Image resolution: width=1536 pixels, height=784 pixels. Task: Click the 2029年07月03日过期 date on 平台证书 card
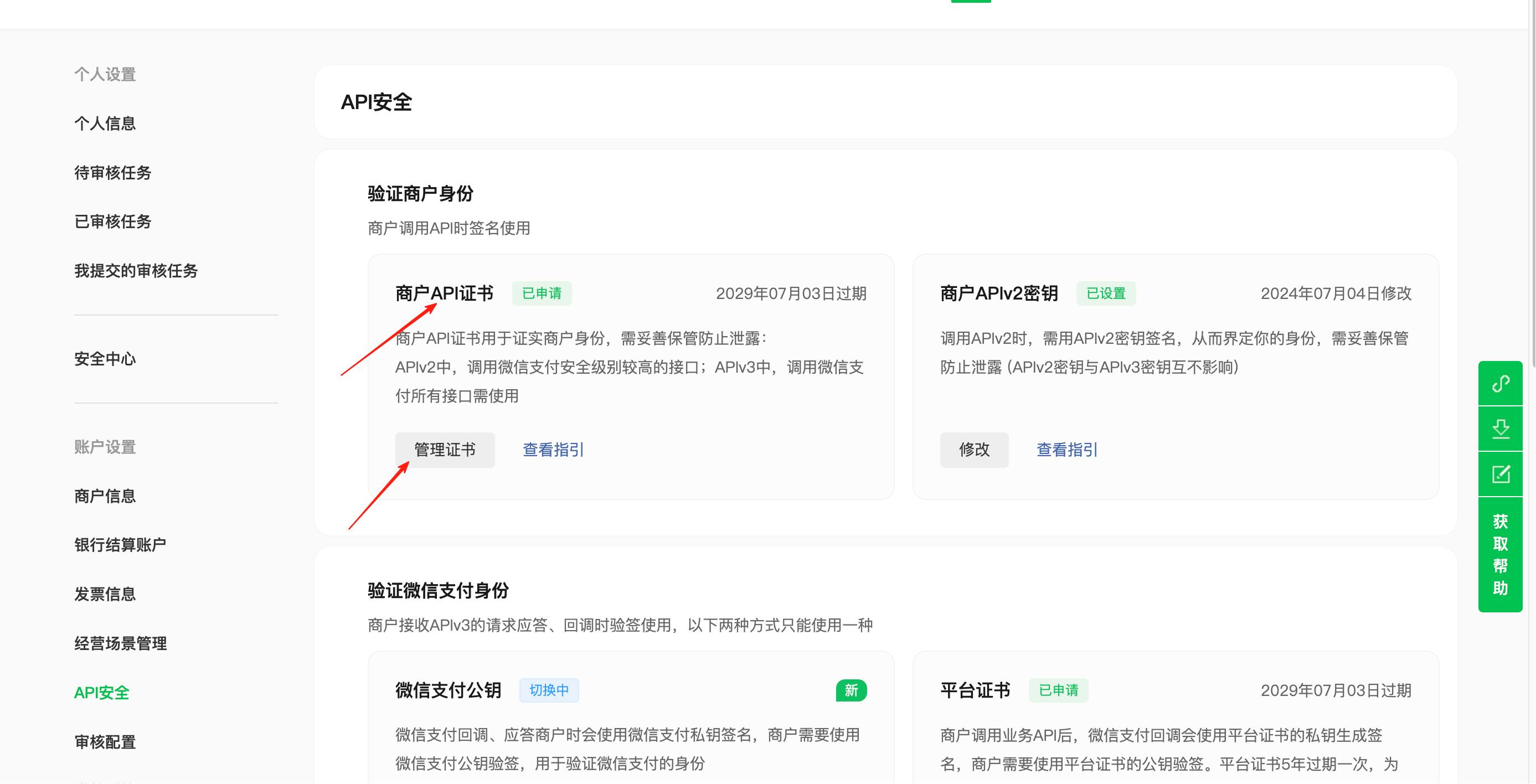1336,690
